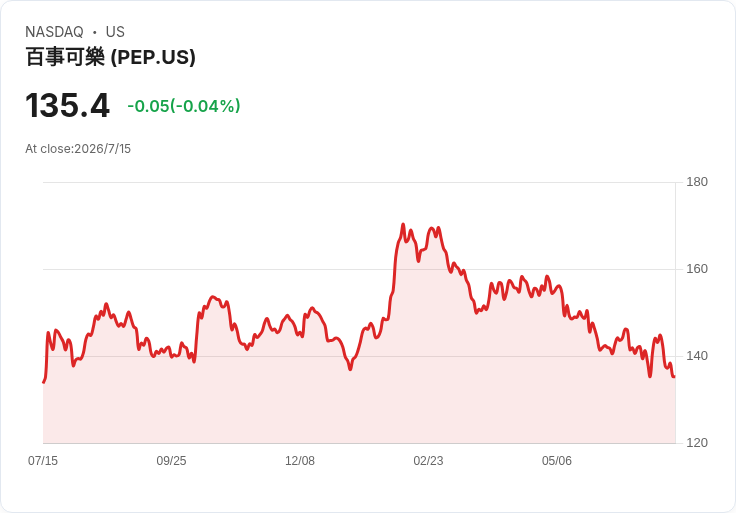
Task: Click the 140 y-axis price label
Action: (x=697, y=356)
